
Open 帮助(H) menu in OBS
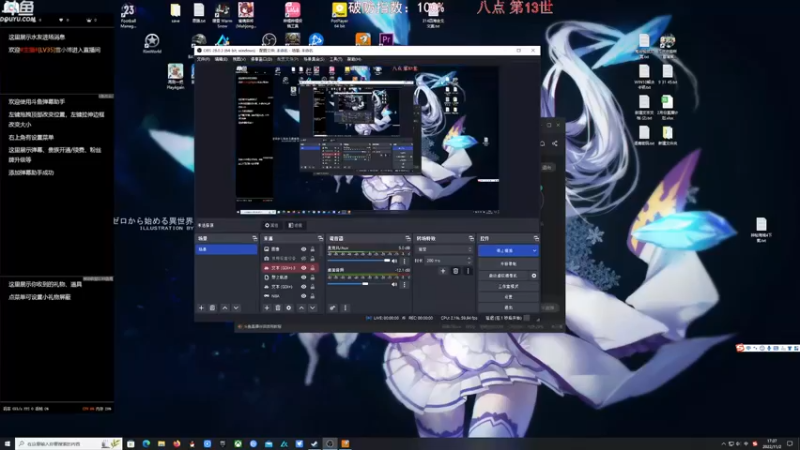[354, 59]
